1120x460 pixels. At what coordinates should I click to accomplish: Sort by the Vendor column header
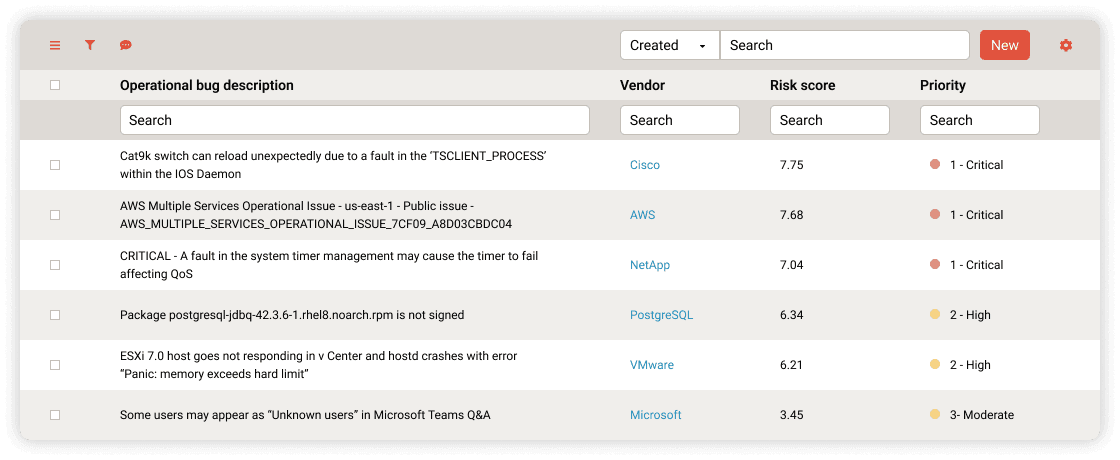642,85
